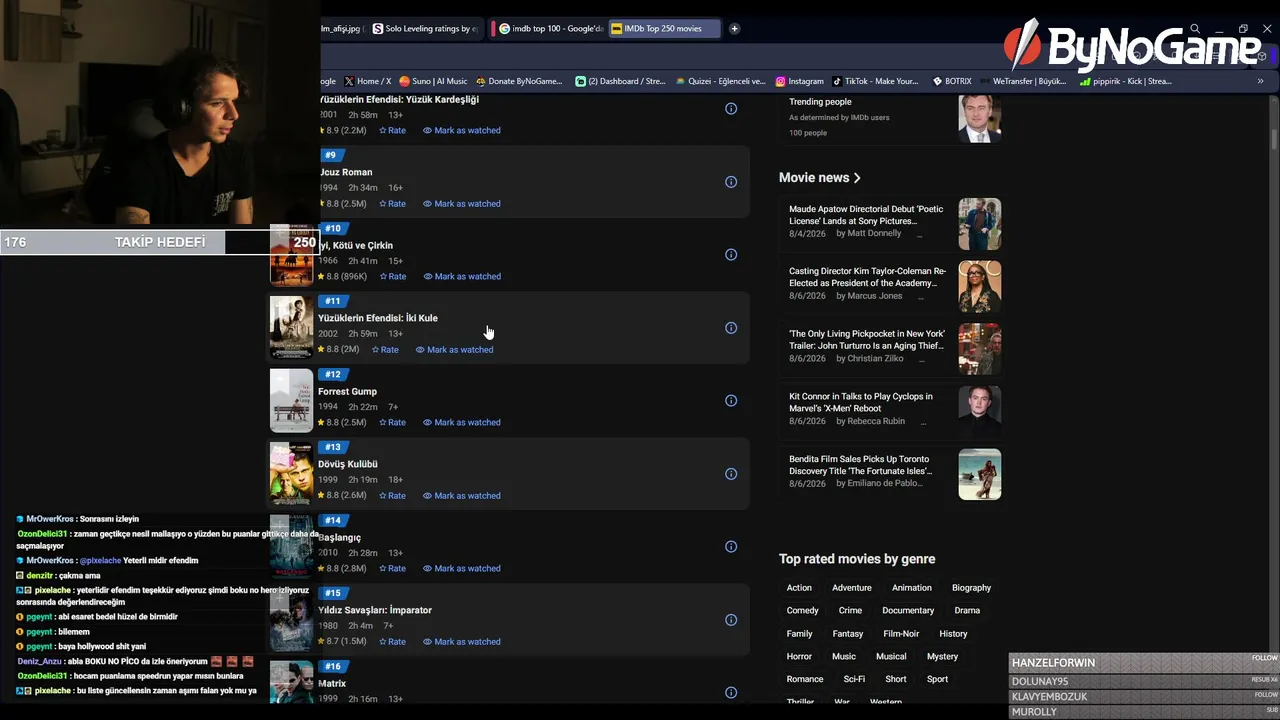Open 'The Only Living Pickpocket' trailer news
The image size is (1280, 720).
pyautogui.click(x=867, y=340)
